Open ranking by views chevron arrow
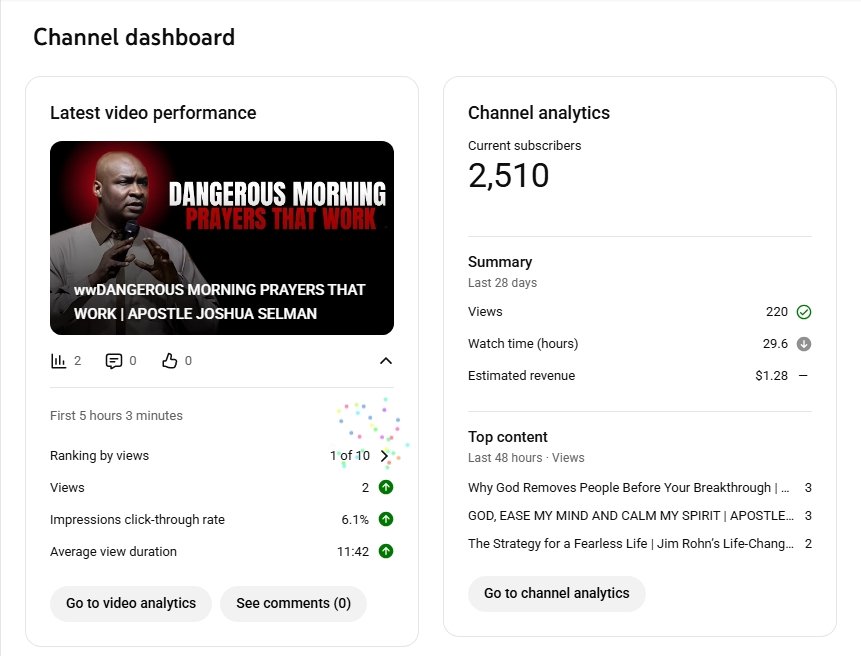The width and height of the screenshot is (861, 656). (385, 456)
